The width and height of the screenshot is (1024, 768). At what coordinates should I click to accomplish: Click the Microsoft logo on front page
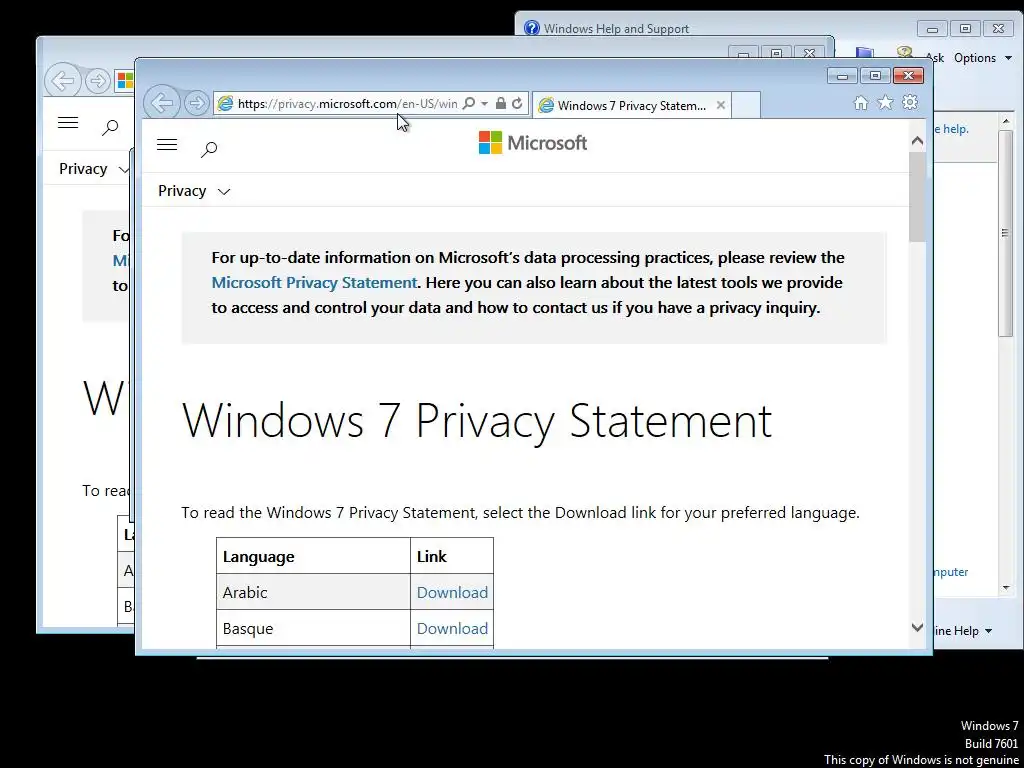point(533,142)
